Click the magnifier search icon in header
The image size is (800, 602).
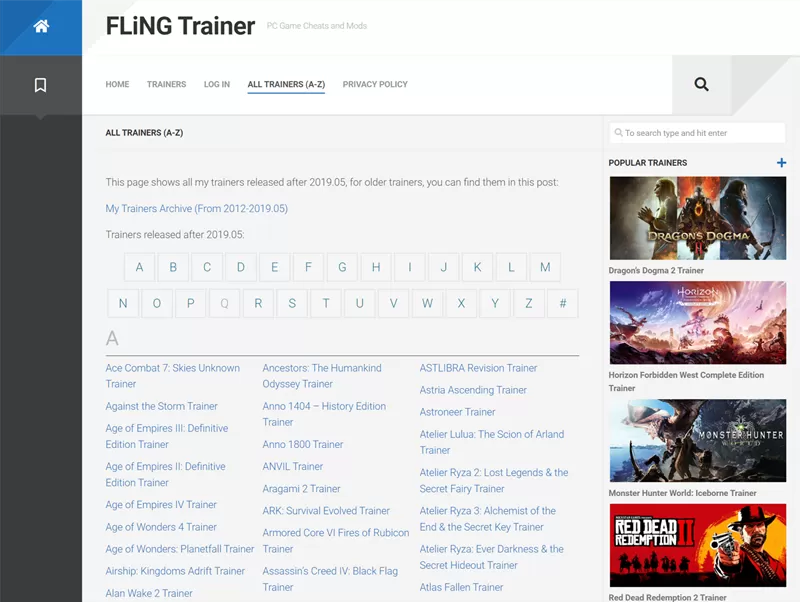[702, 84]
